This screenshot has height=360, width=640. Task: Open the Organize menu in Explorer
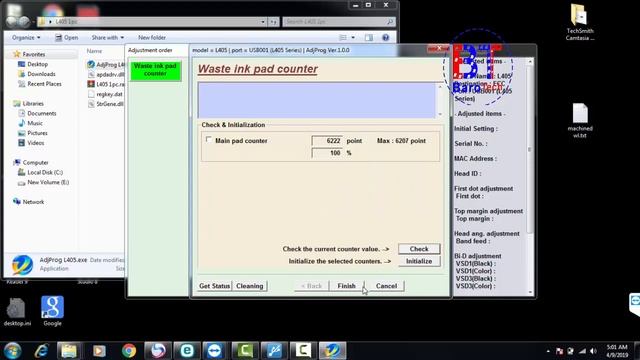click(x=26, y=38)
